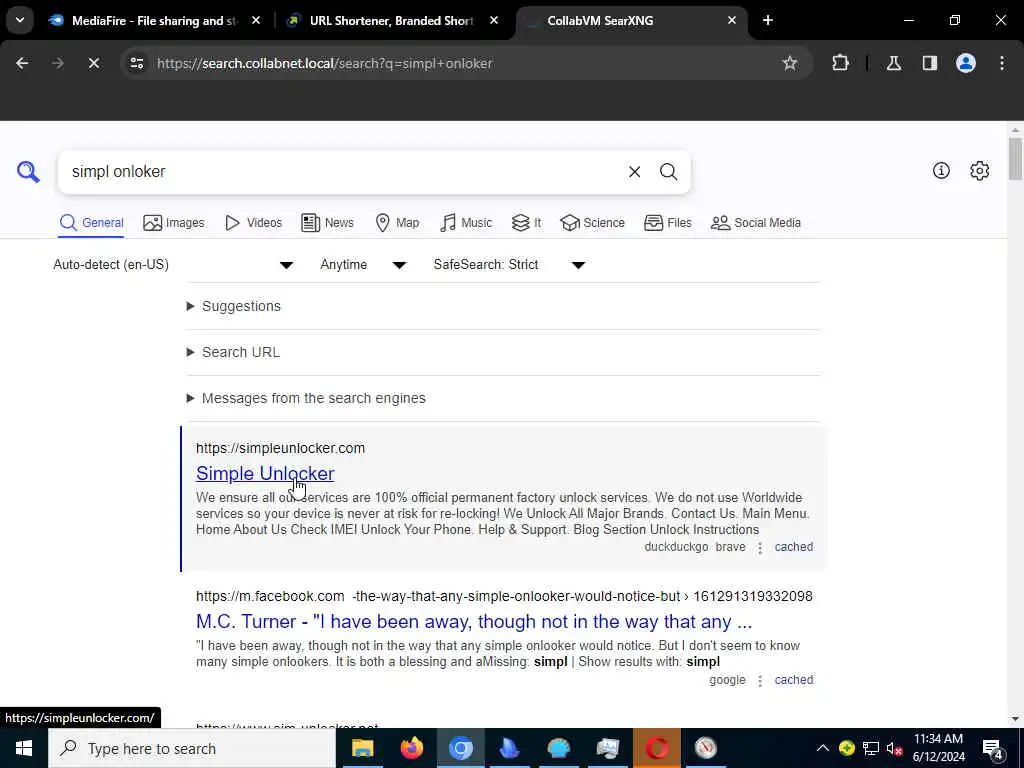
Task: Close the MediaFire tab
Action: (x=256, y=20)
